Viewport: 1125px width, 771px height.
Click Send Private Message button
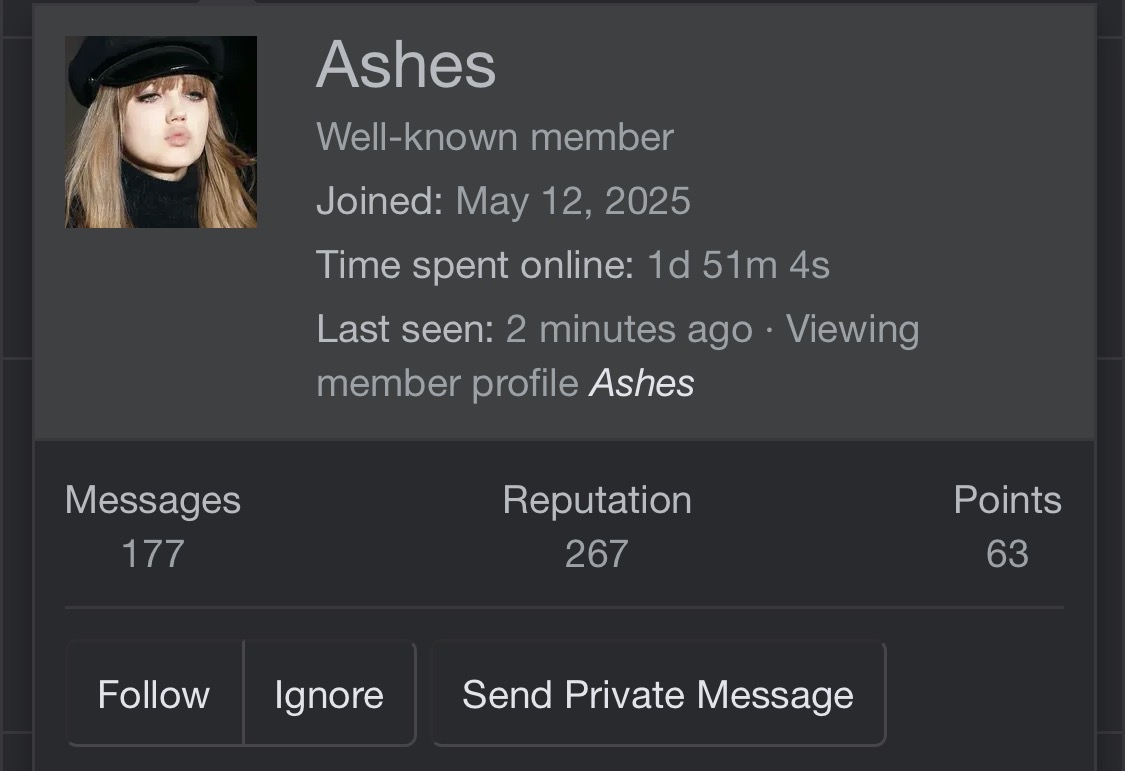(x=658, y=695)
